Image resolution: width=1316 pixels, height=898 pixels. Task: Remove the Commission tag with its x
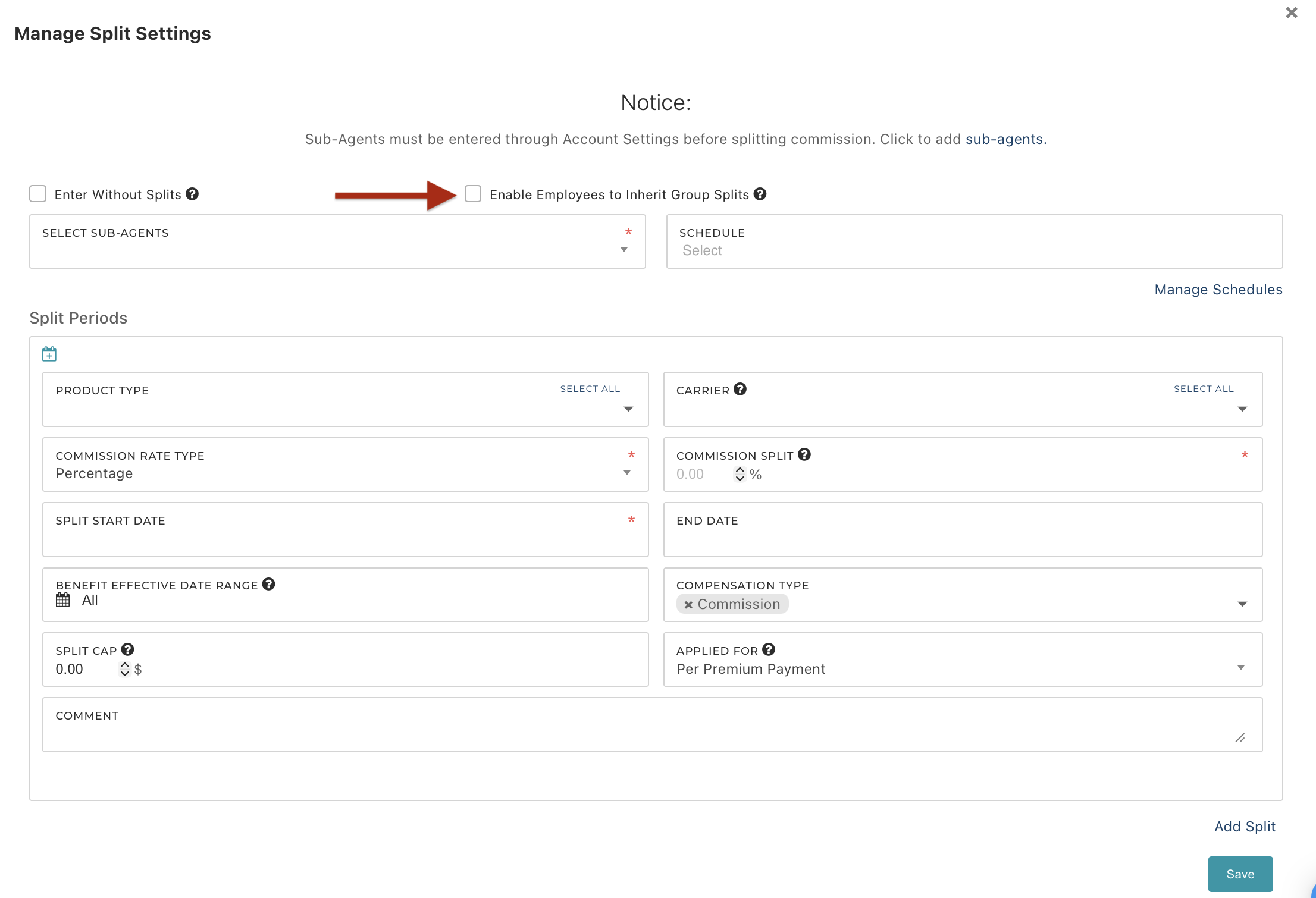point(688,605)
